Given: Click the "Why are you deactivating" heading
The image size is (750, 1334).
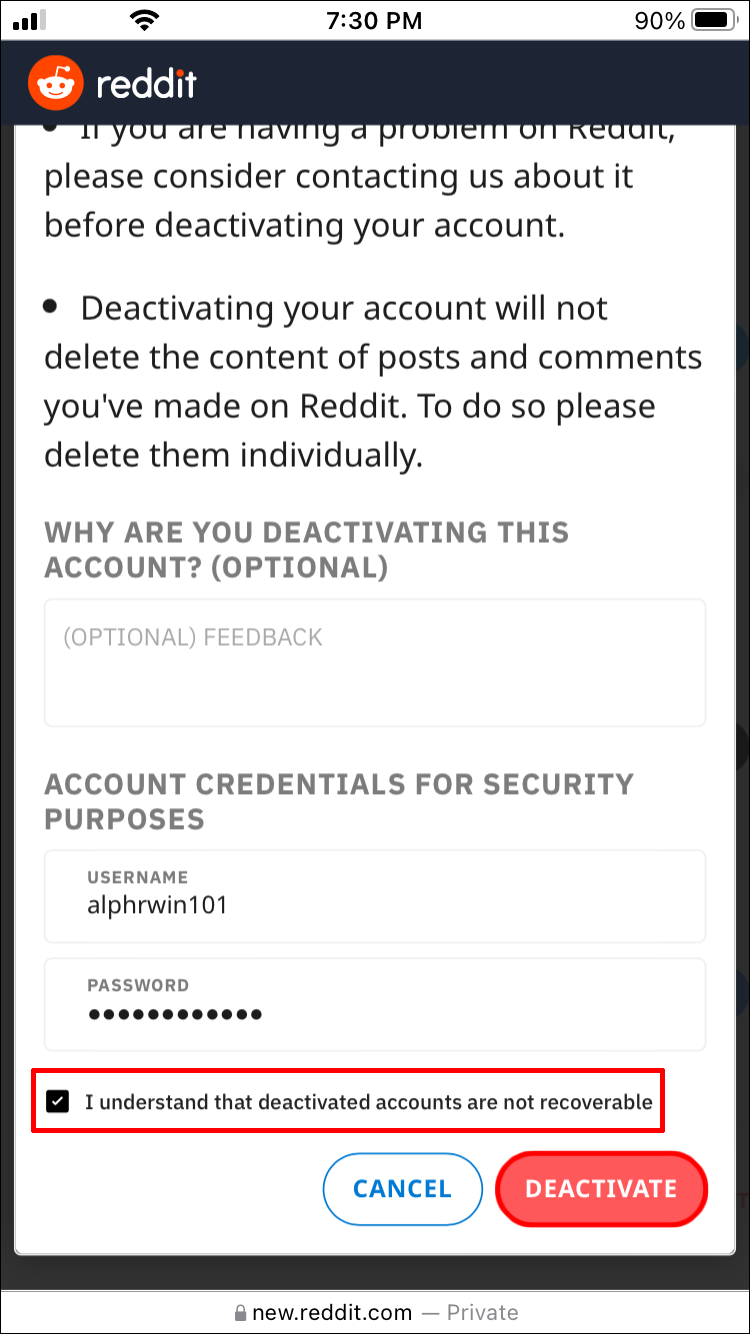Looking at the screenshot, I should click(x=306, y=549).
